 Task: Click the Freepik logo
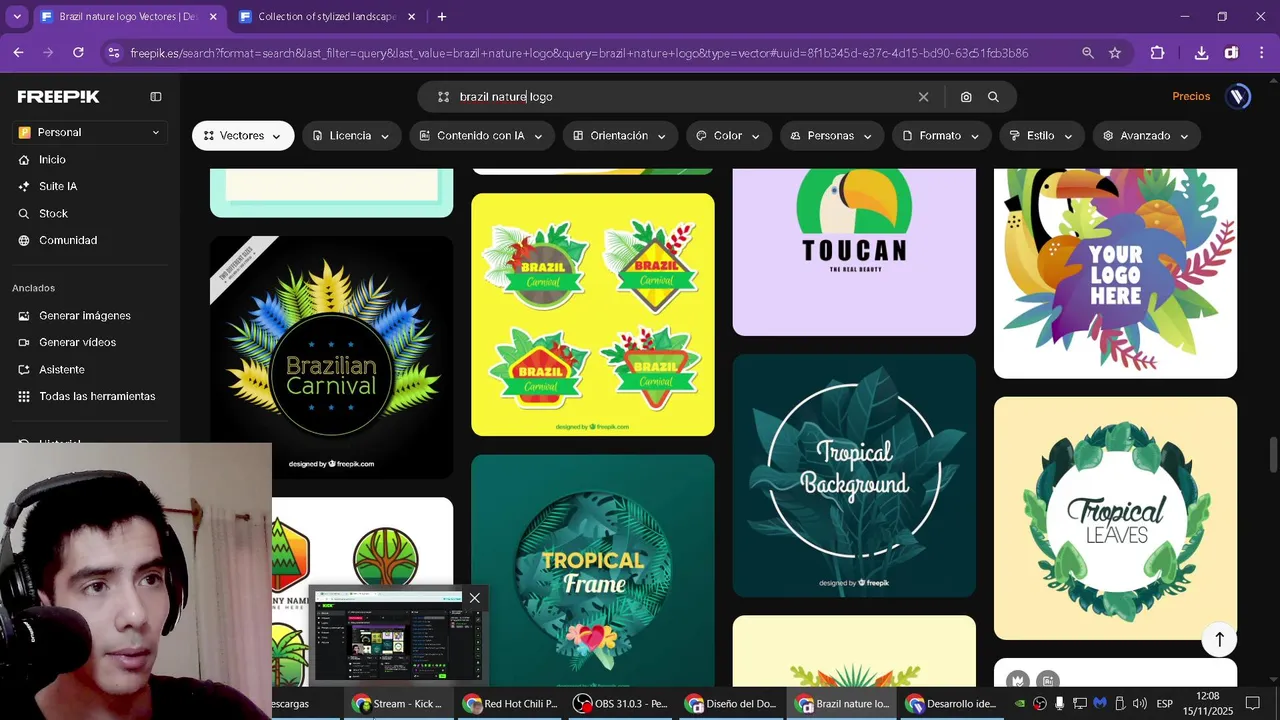point(58,97)
